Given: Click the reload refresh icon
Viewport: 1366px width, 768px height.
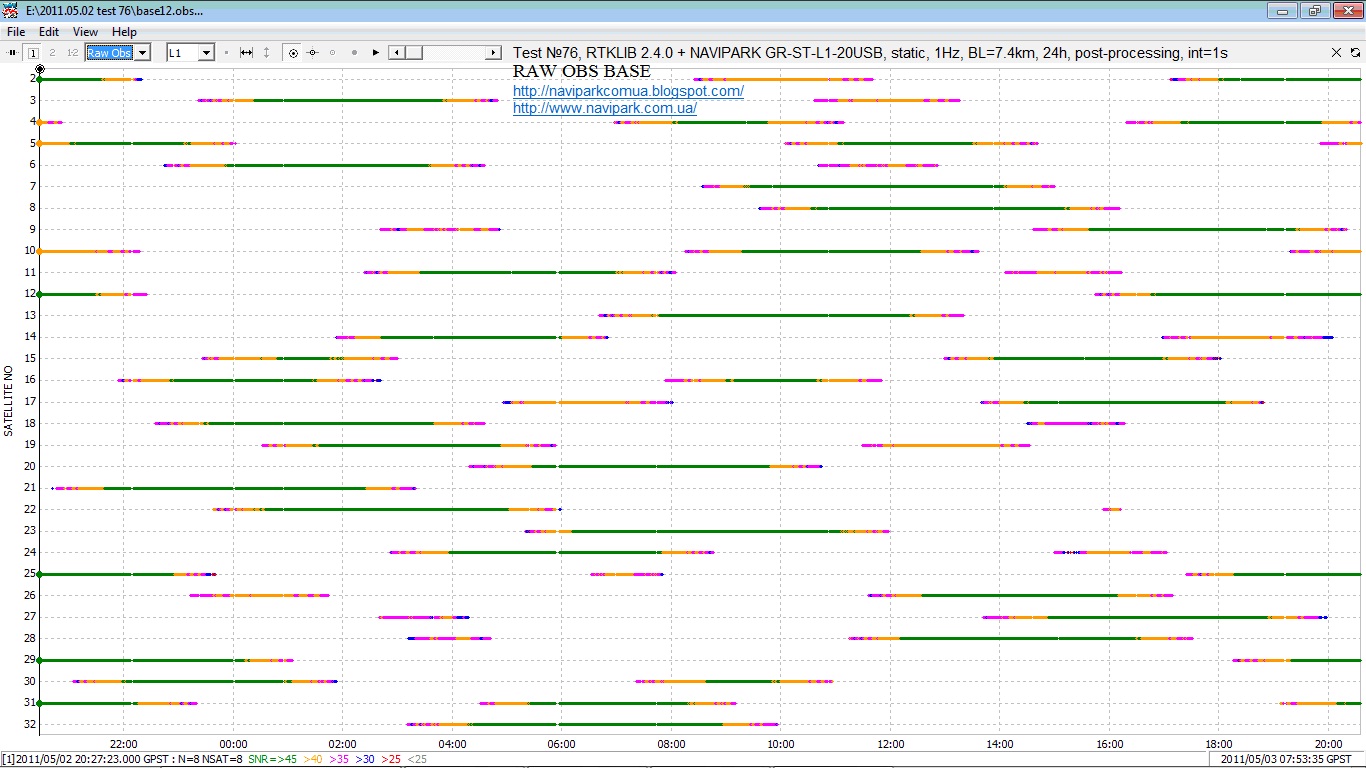Looking at the screenshot, I should click(x=1355, y=52).
